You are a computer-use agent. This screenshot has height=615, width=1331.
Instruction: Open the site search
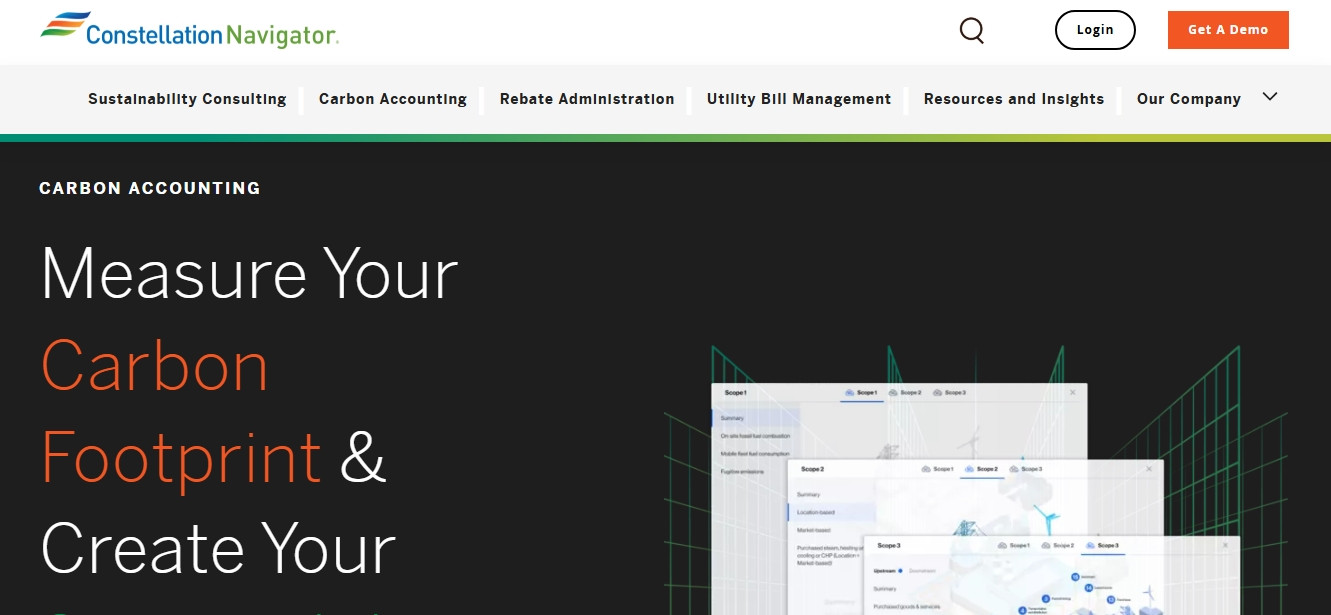971,30
